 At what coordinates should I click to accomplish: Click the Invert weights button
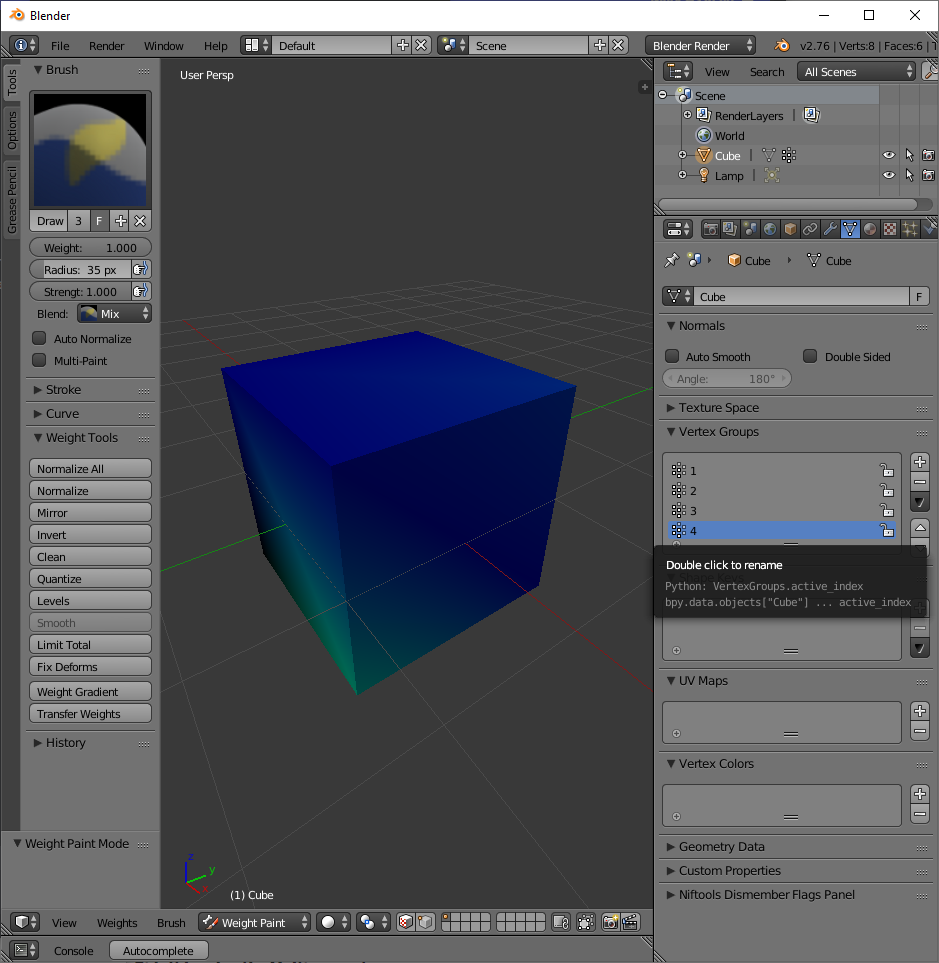(90, 534)
